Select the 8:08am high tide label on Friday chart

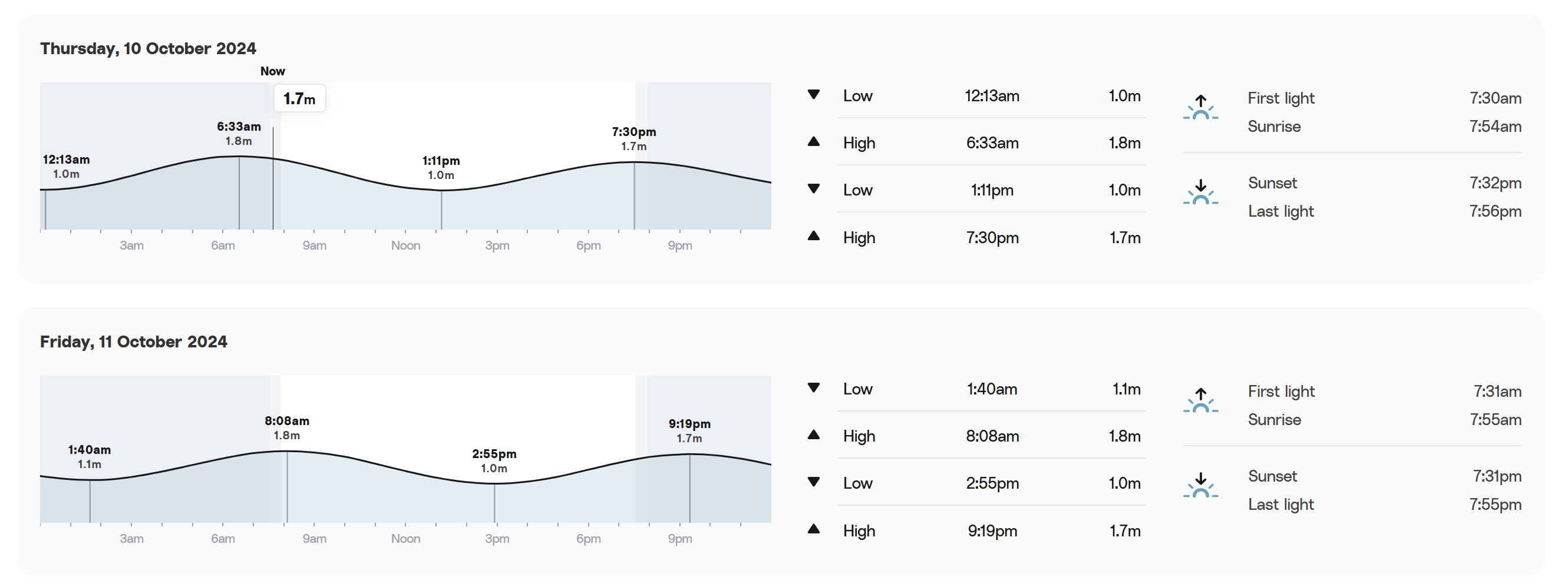287,427
